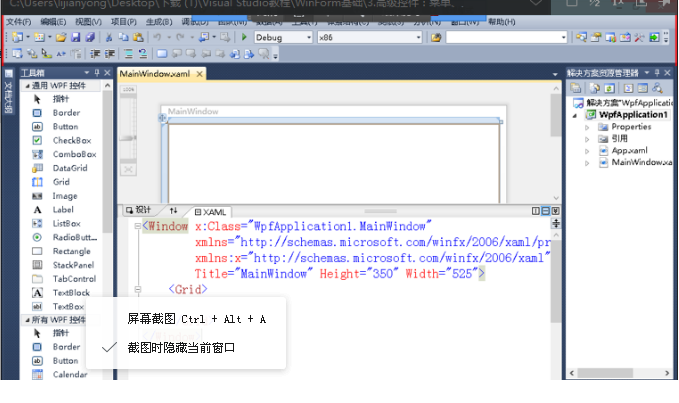Image resolution: width=679 pixels, height=403 pixels.
Task: Click Solution Explorer horizontal scrollbar thumb
Action: (605, 373)
